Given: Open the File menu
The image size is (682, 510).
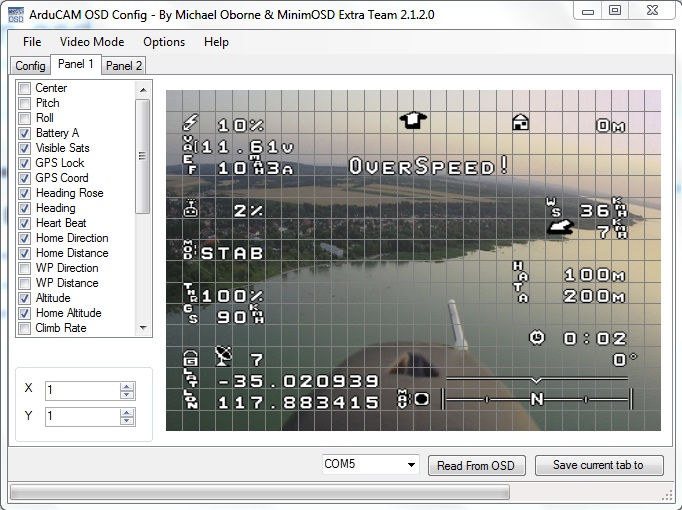Looking at the screenshot, I should [x=32, y=42].
